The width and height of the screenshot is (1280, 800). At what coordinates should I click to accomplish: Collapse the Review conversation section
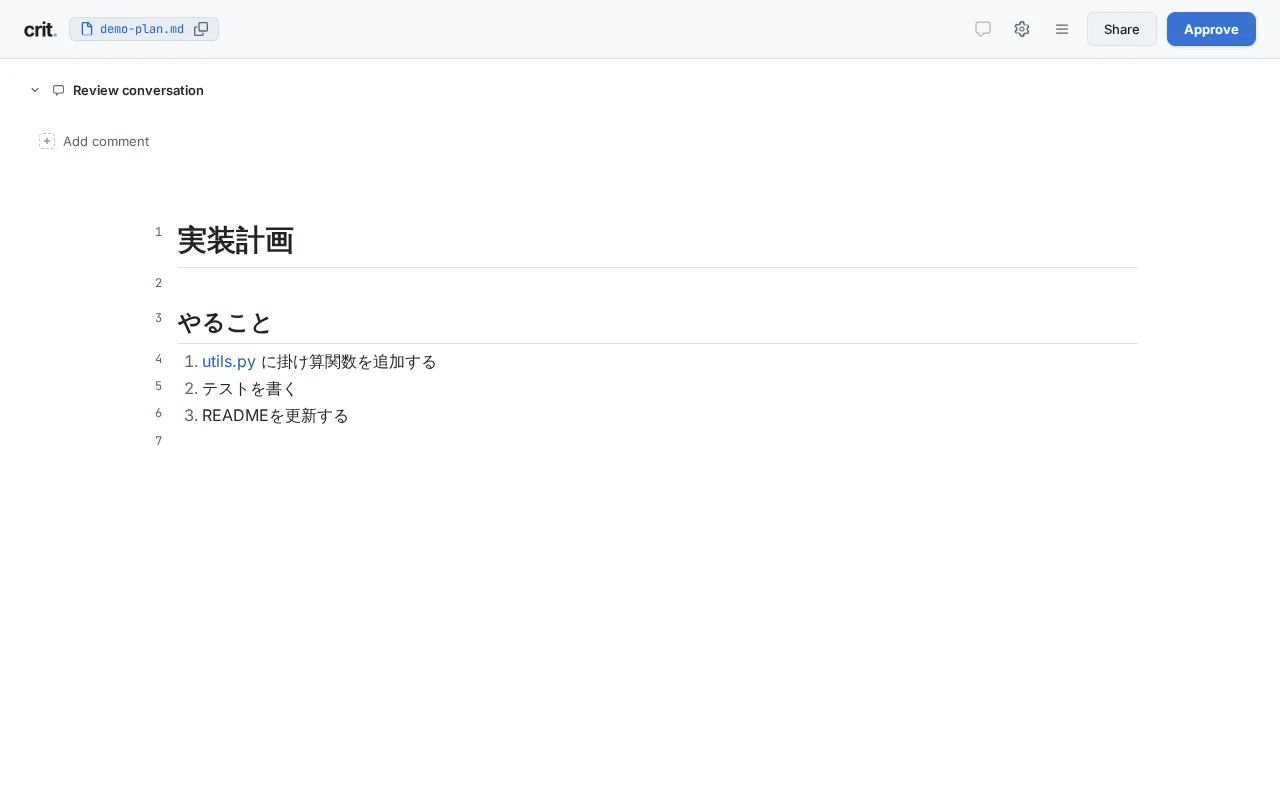tap(35, 90)
